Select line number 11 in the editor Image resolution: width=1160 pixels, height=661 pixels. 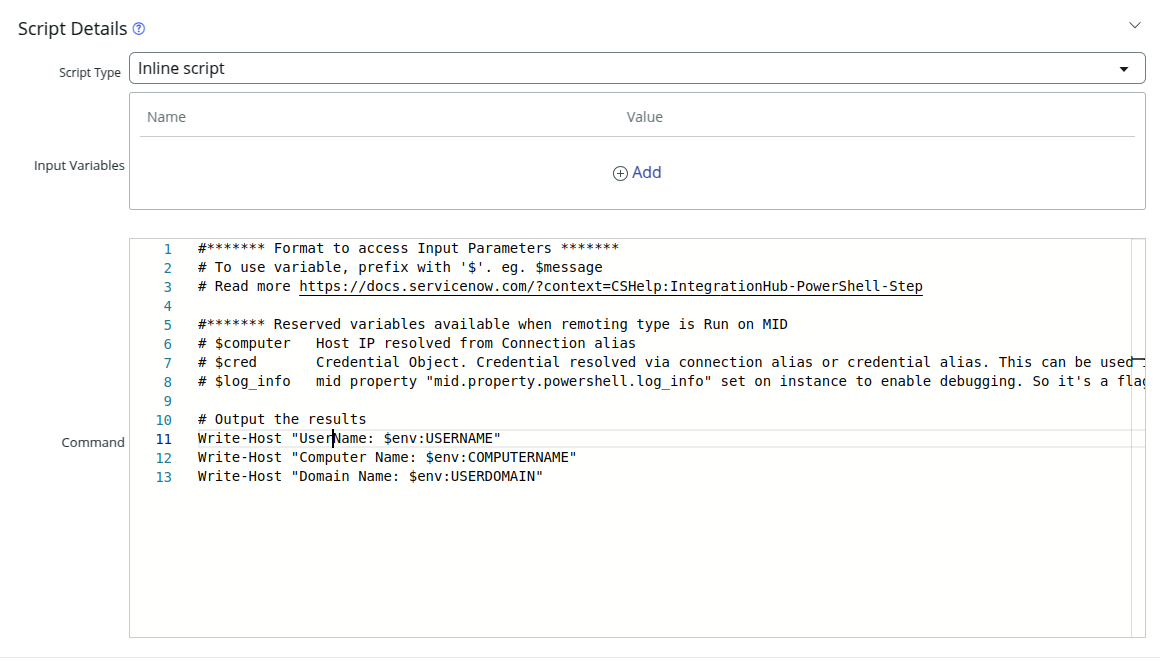click(163, 438)
